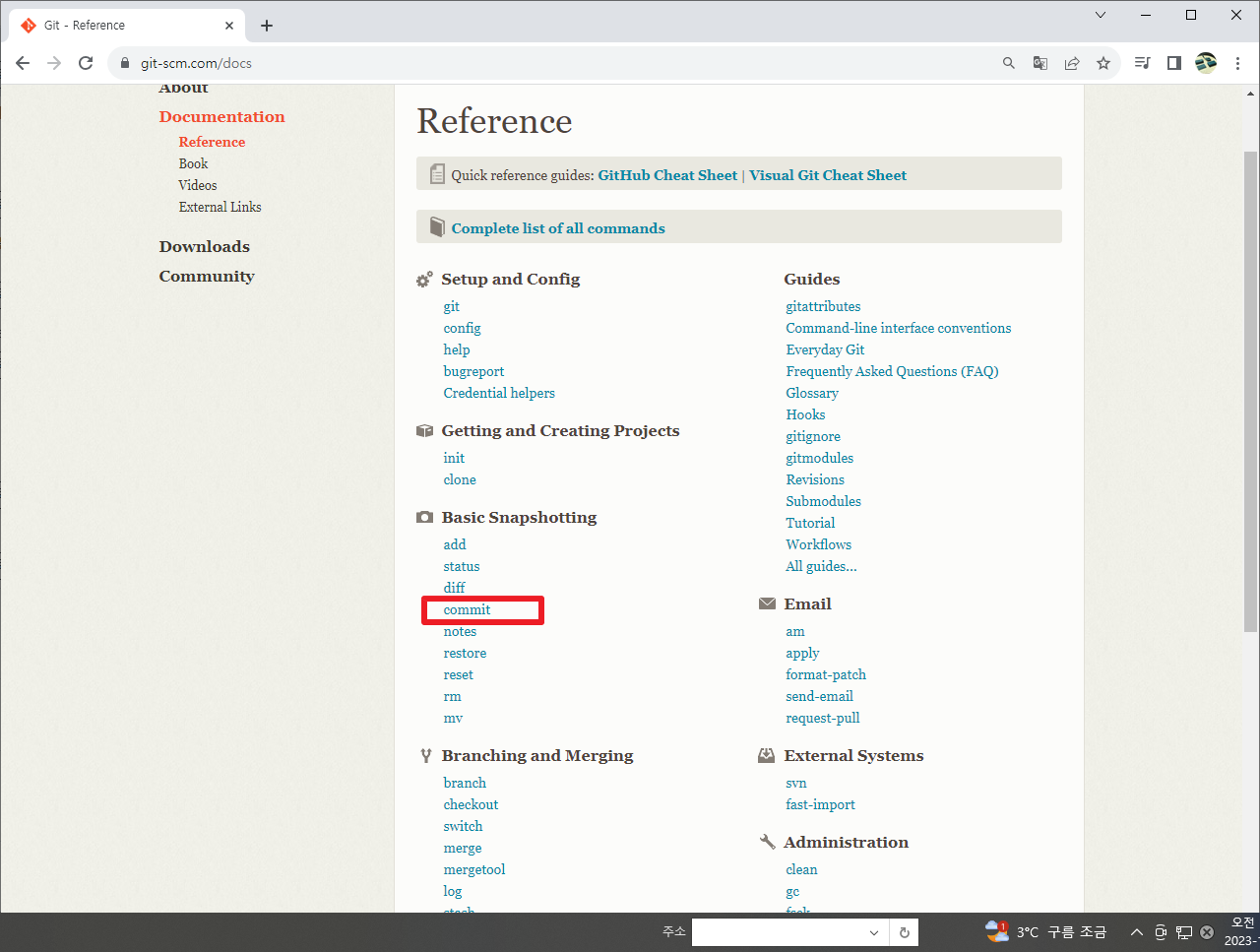Open the reset command link
The height and width of the screenshot is (952, 1260).
(x=458, y=674)
